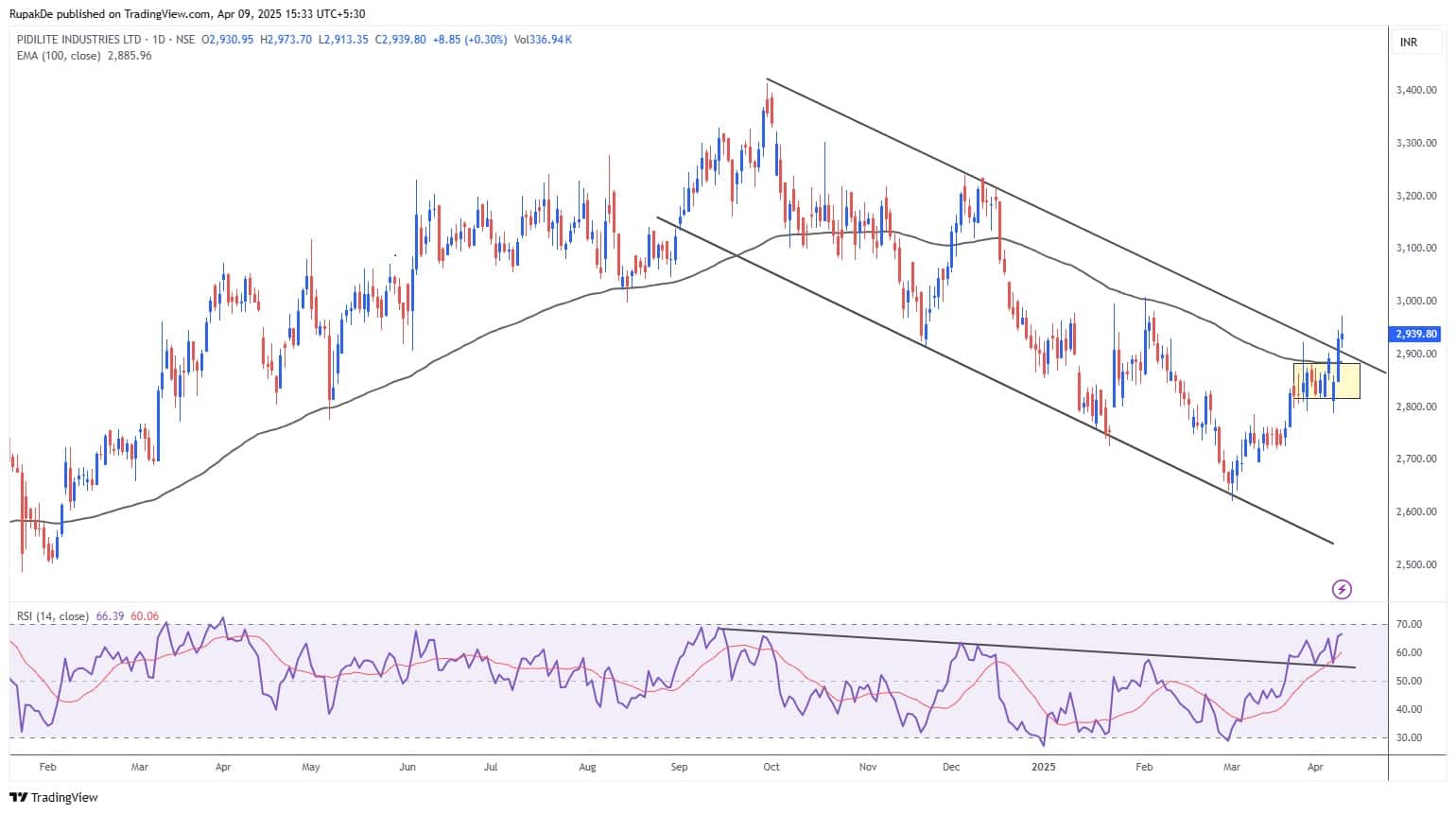
Task: Click the high value H2,973.70
Action: pos(286,40)
